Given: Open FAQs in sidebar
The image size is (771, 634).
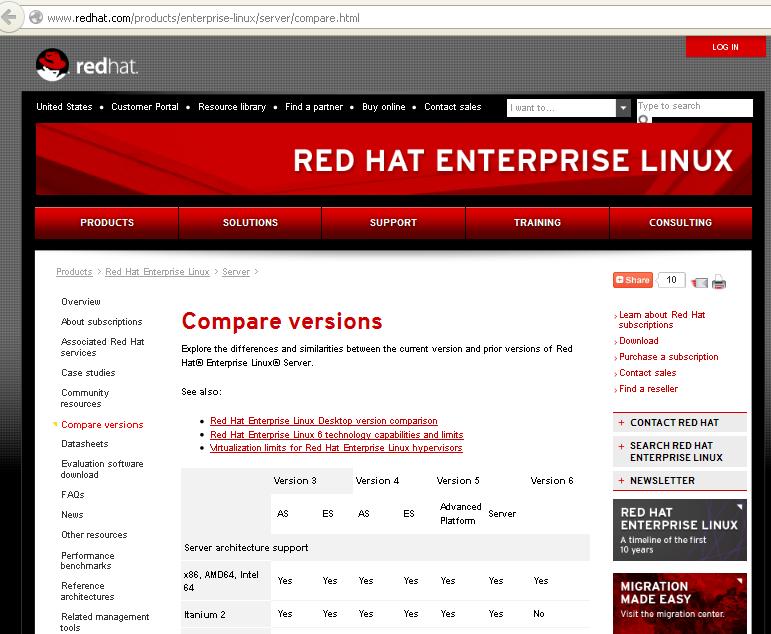Looking at the screenshot, I should [73, 494].
